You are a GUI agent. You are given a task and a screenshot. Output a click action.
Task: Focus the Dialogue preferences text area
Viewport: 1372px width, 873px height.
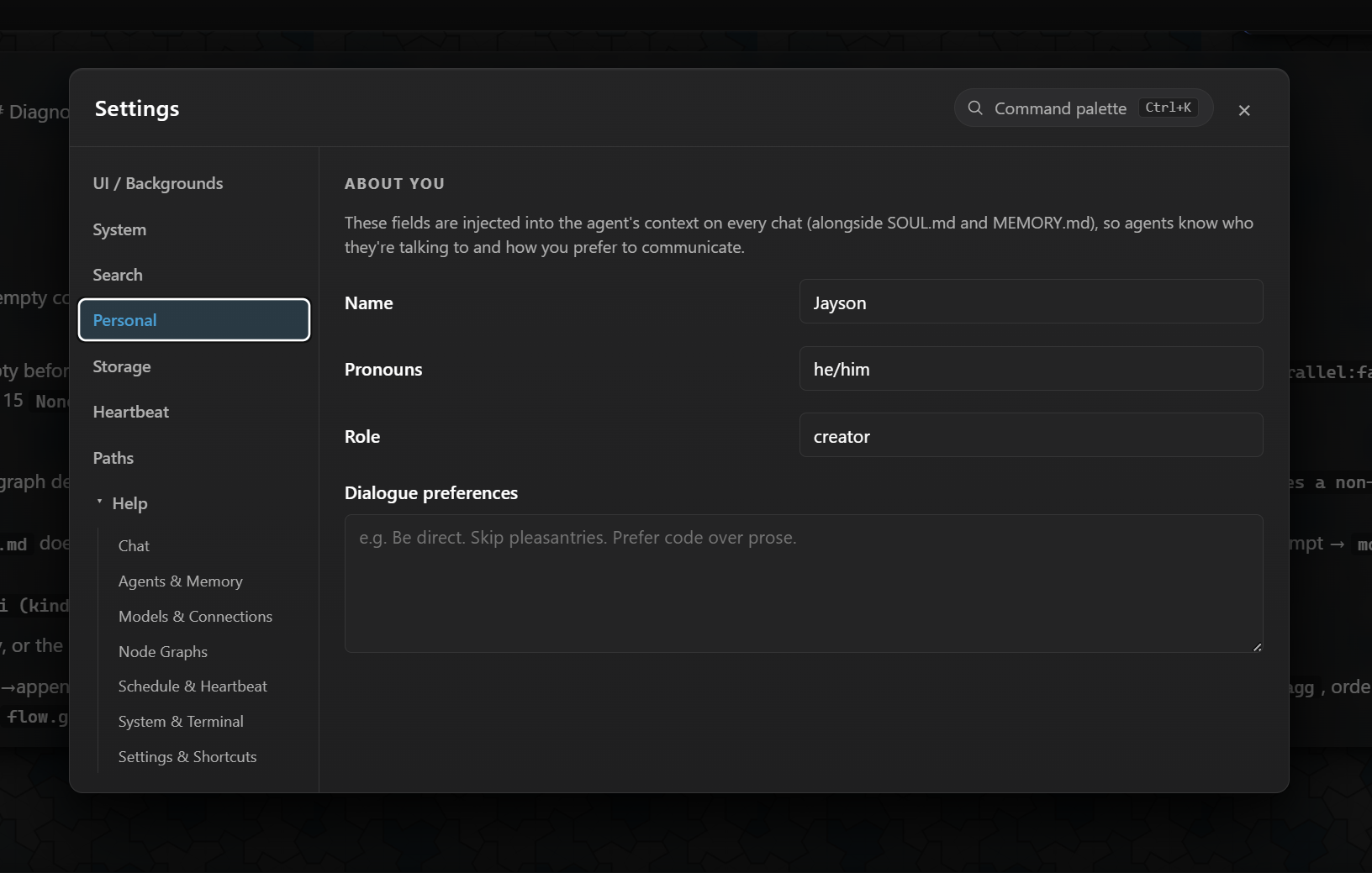point(804,584)
